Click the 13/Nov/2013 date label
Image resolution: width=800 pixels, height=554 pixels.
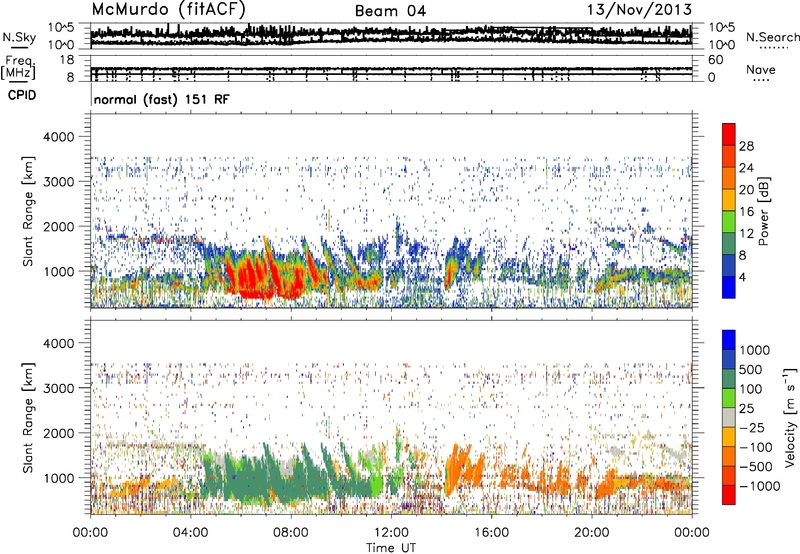[x=639, y=10]
